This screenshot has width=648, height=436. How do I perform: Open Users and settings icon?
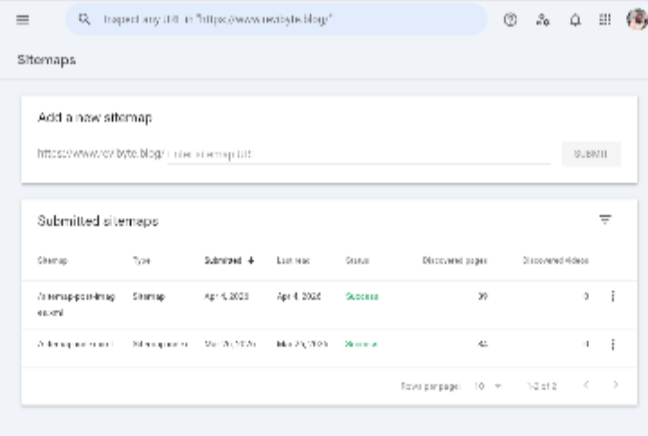tap(543, 19)
